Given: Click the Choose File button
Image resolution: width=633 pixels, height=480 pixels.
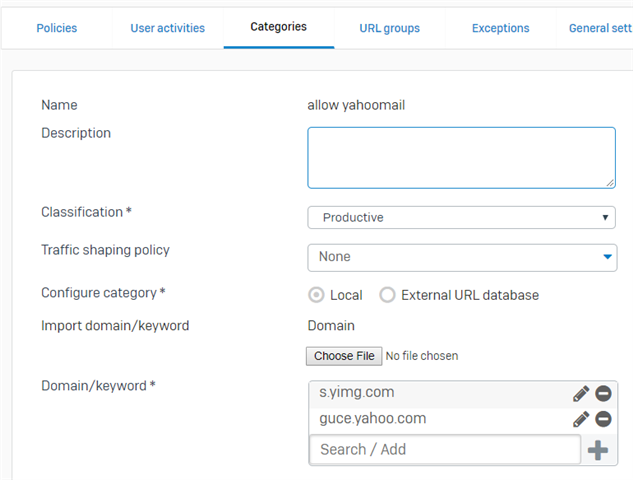Looking at the screenshot, I should 343,356.
